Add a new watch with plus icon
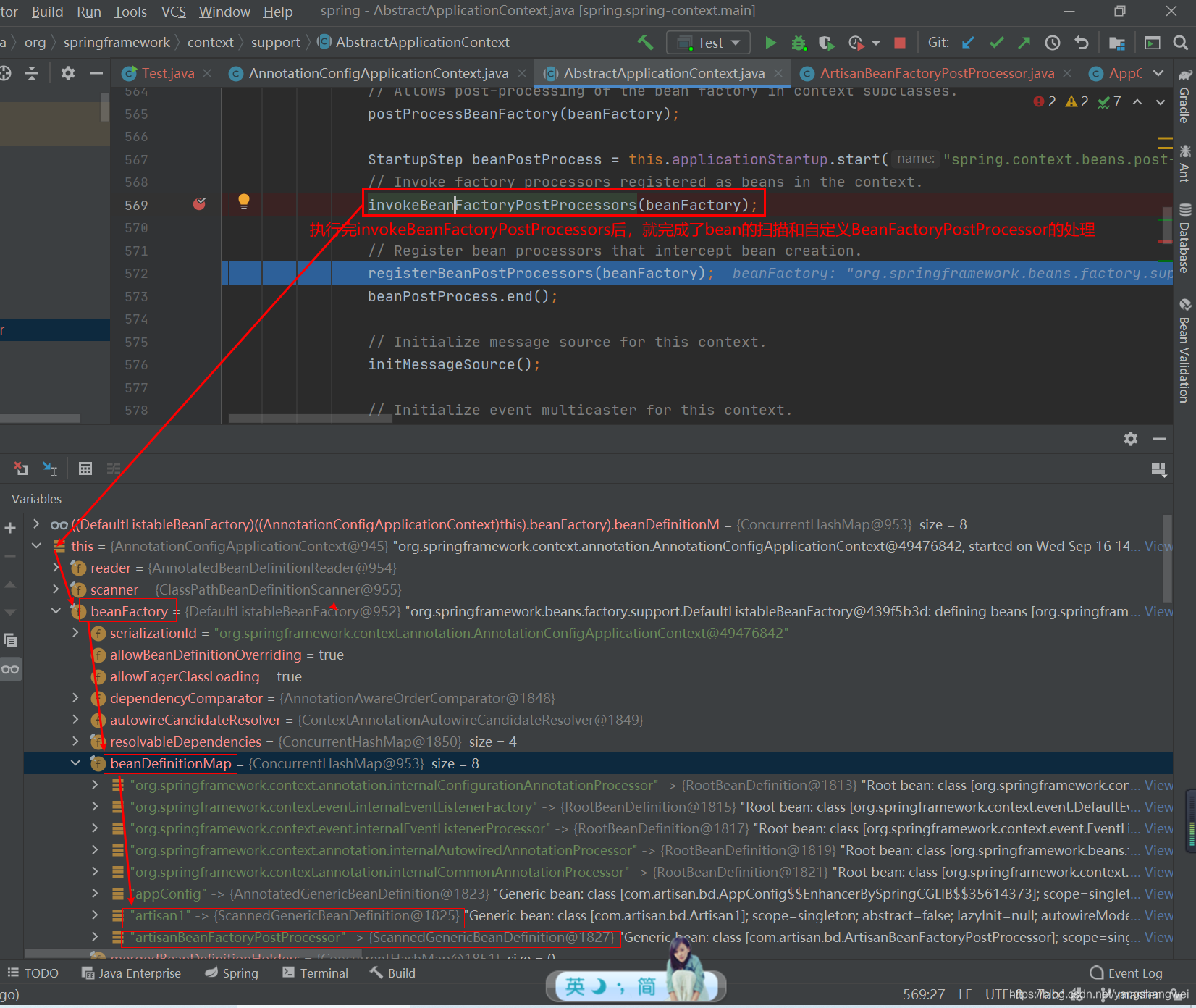 pos(10,528)
